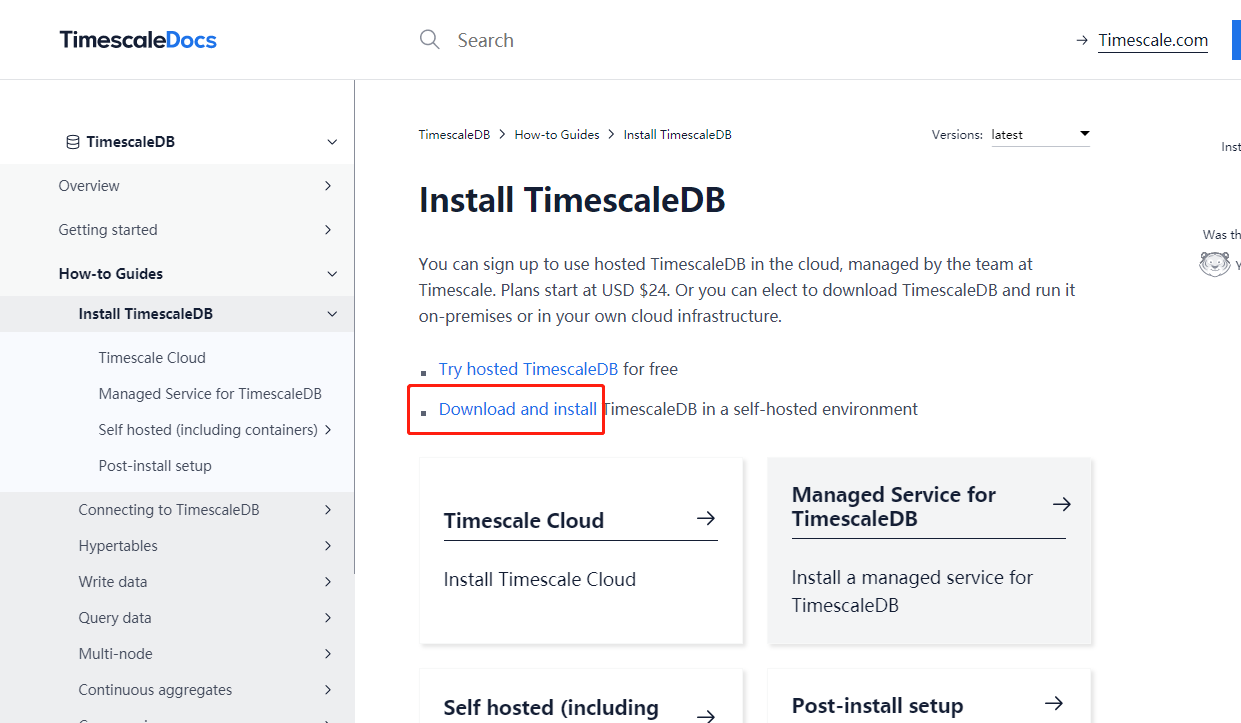Viewport: 1241px width, 723px height.
Task: Open Managed Service for TimescaleDB in sidebar
Action: 210,394
